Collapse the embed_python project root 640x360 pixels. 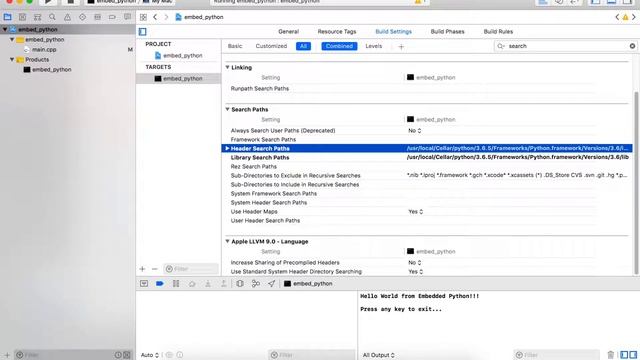[x=5, y=29]
